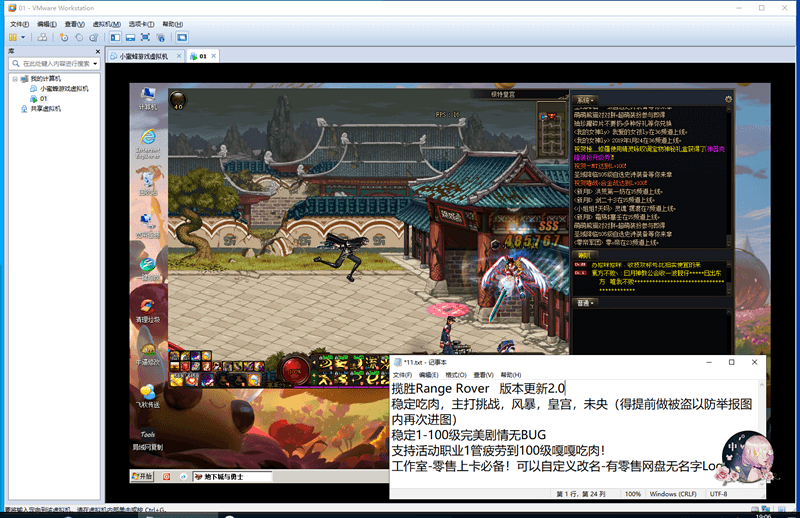Open the 普通 chat channel dropdown
The width and height of the screenshot is (800, 518).
[585, 303]
